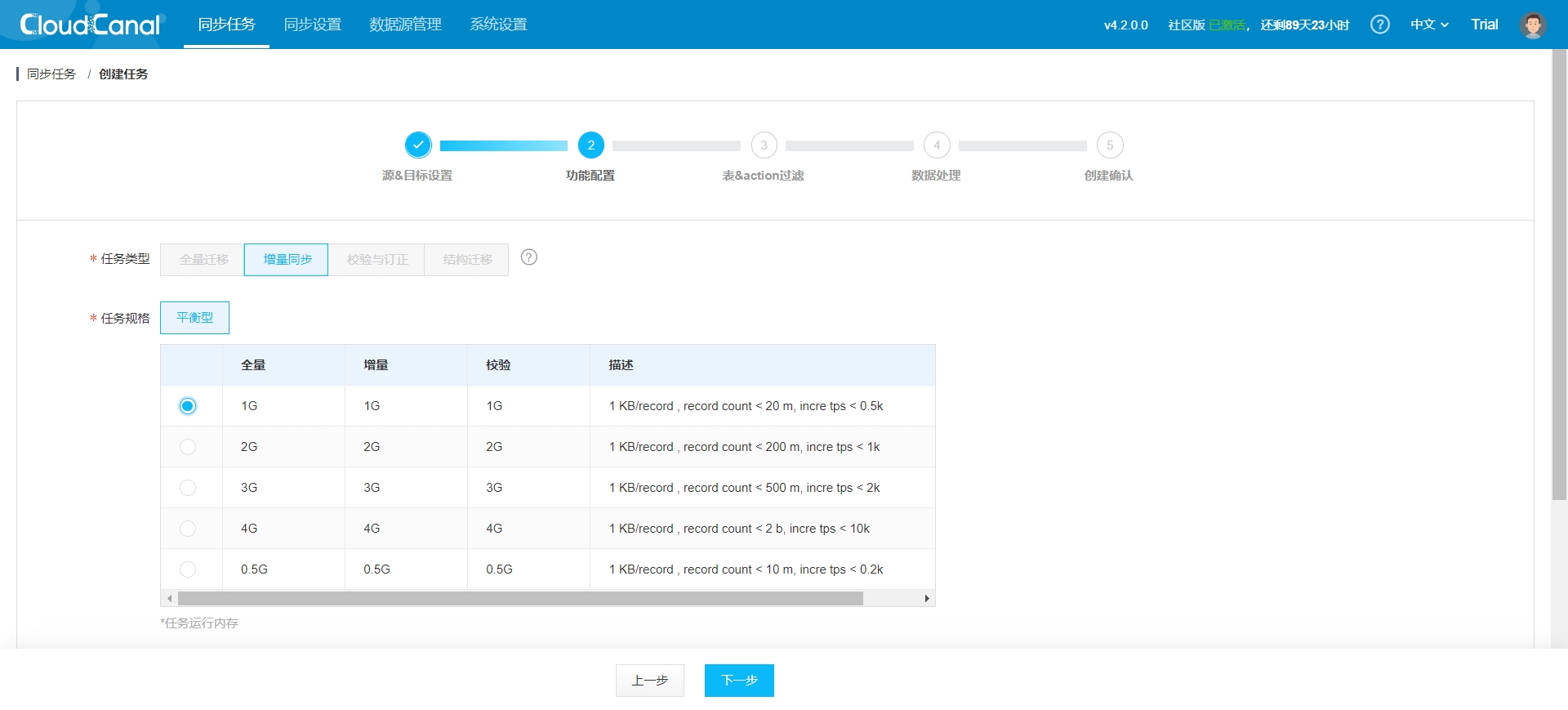Viewport: 1568px width, 710px height.
Task: Open the 中文 language dropdown
Action: [x=1429, y=25]
